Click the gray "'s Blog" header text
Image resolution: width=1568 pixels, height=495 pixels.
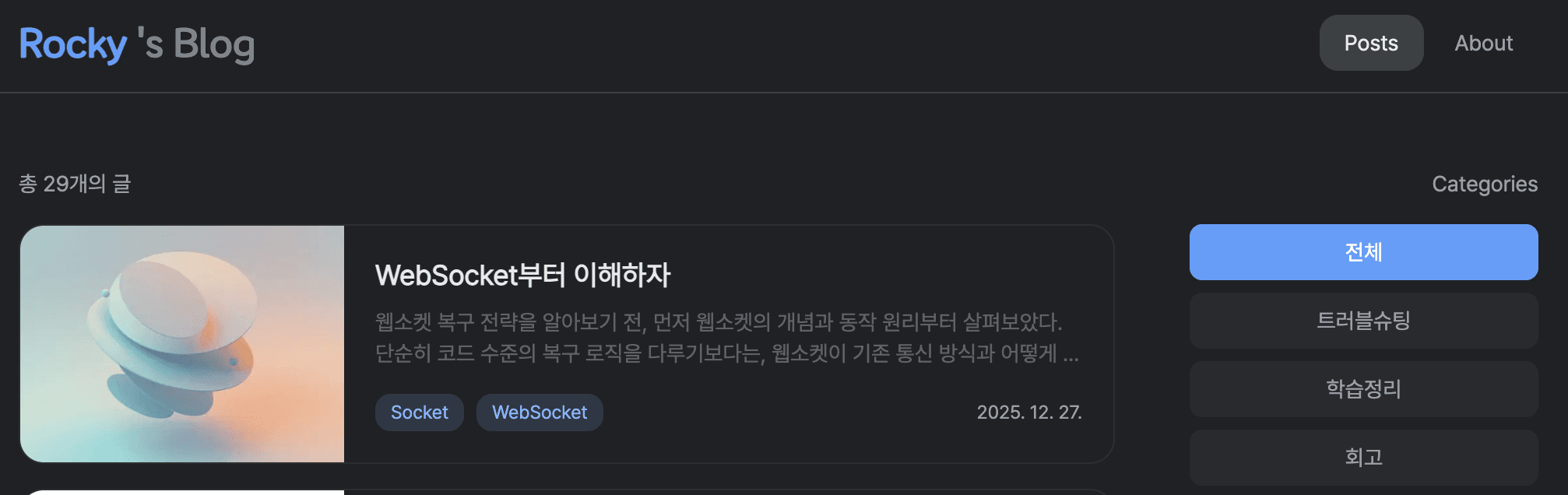click(x=196, y=44)
